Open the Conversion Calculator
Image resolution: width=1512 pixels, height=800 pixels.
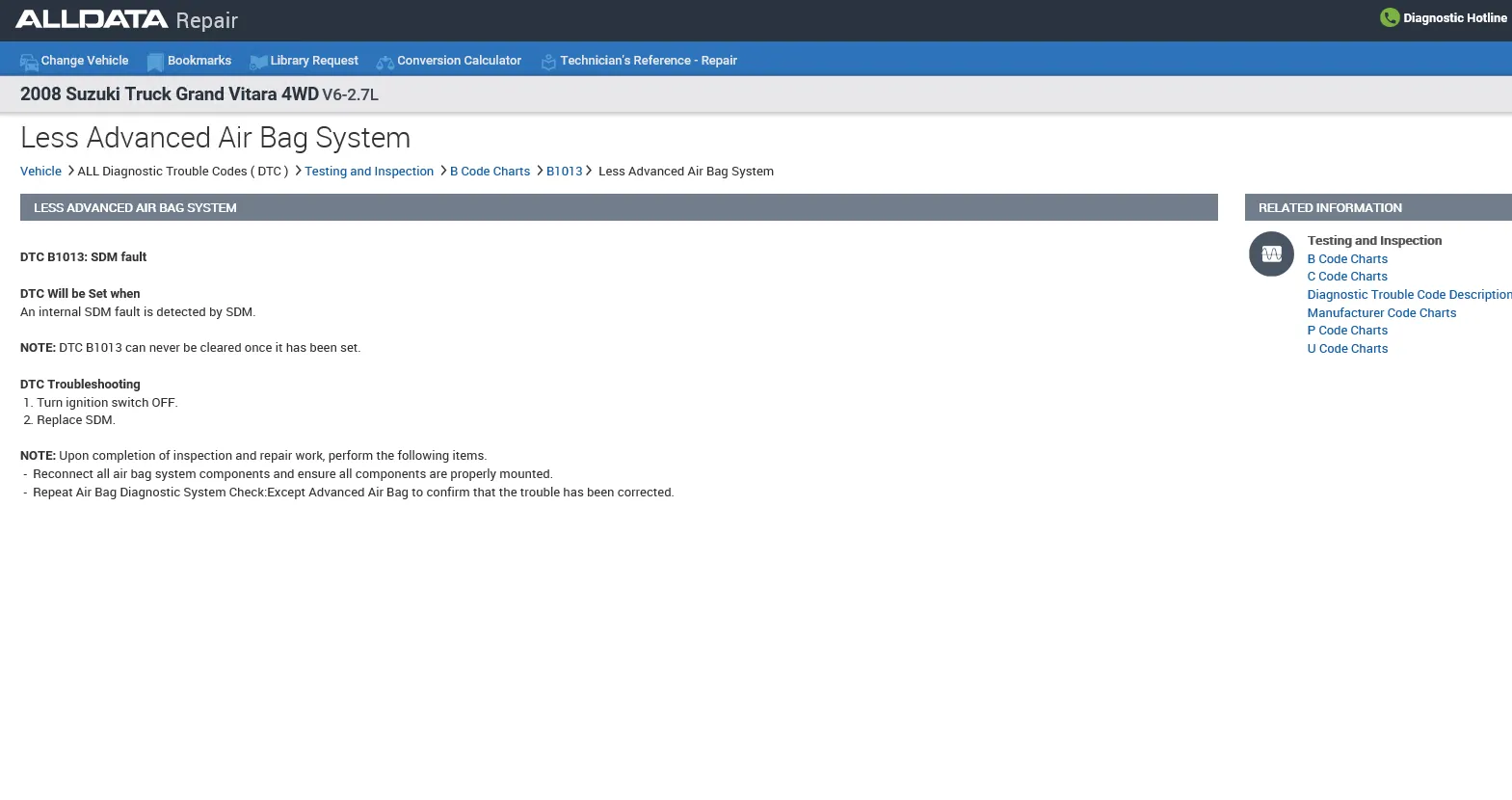pyautogui.click(x=459, y=61)
